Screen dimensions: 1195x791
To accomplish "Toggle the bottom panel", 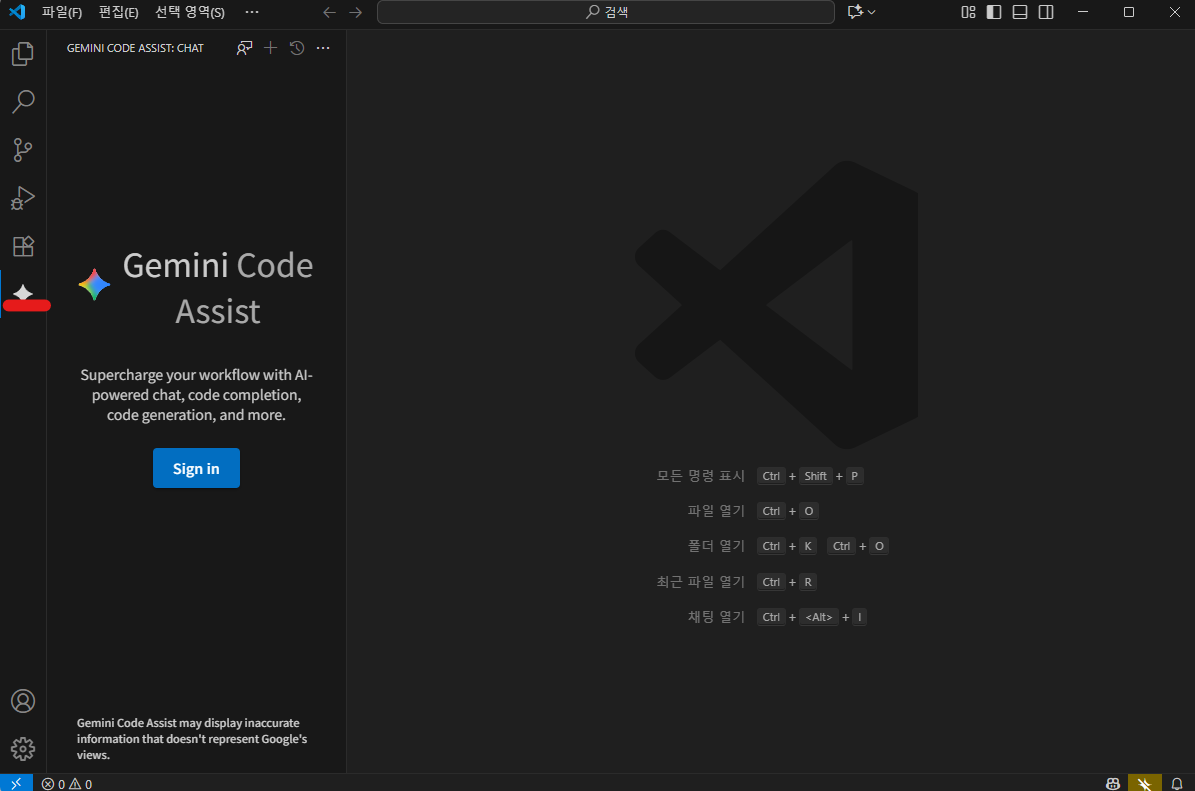I will pyautogui.click(x=1020, y=12).
